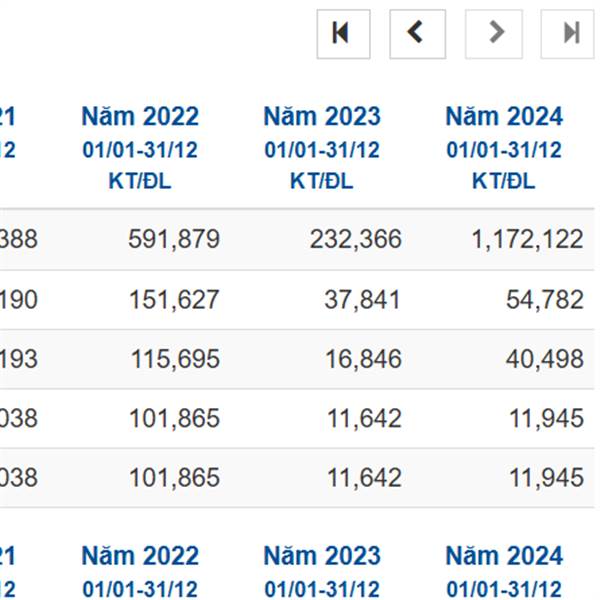Click the 1,172,122 value for 2024
Image resolution: width=600 pixels, height=600 pixels.
(528, 239)
